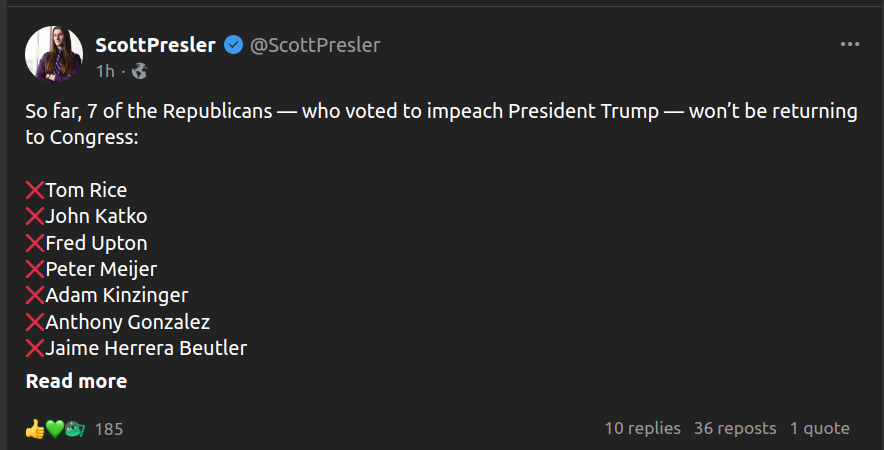Click the red X beside Fred Upton

click(x=35, y=243)
